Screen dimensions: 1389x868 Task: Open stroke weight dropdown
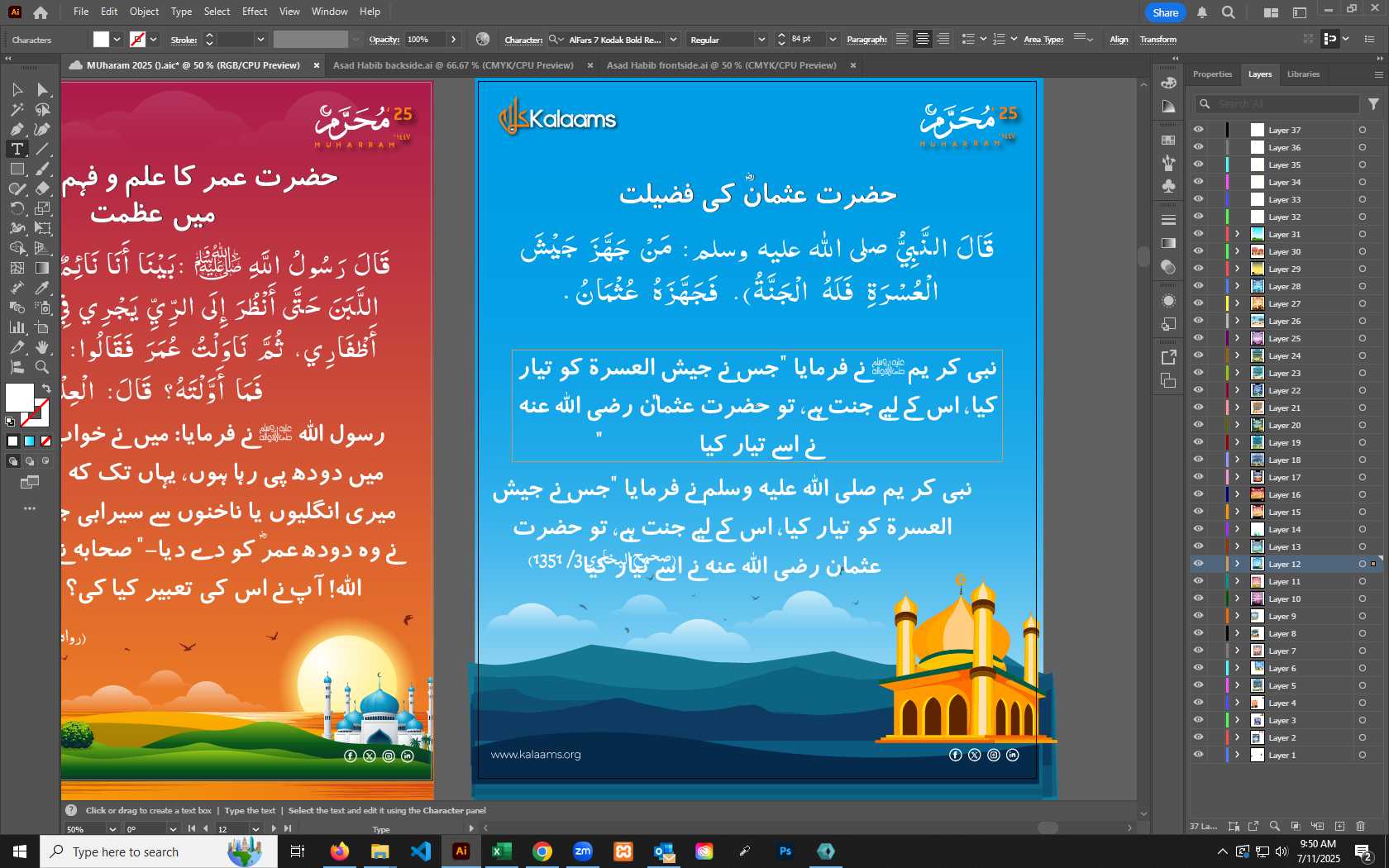260,40
